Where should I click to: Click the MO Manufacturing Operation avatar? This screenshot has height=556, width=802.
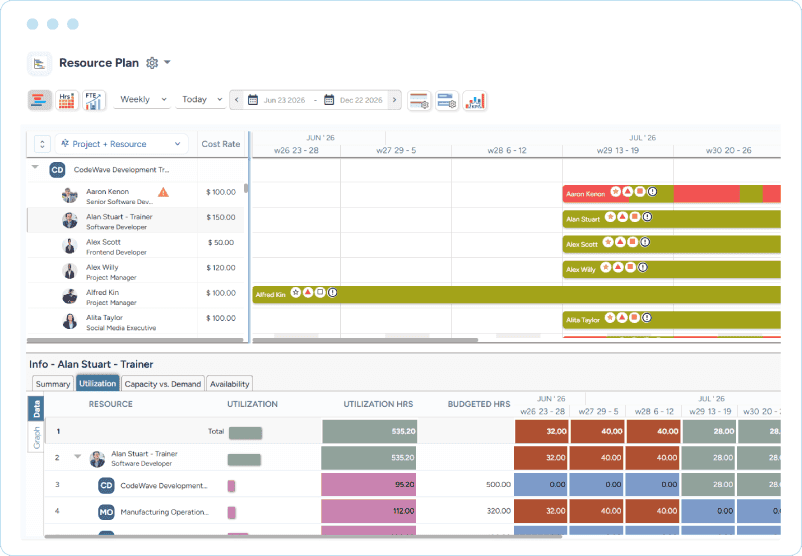[x=106, y=512]
